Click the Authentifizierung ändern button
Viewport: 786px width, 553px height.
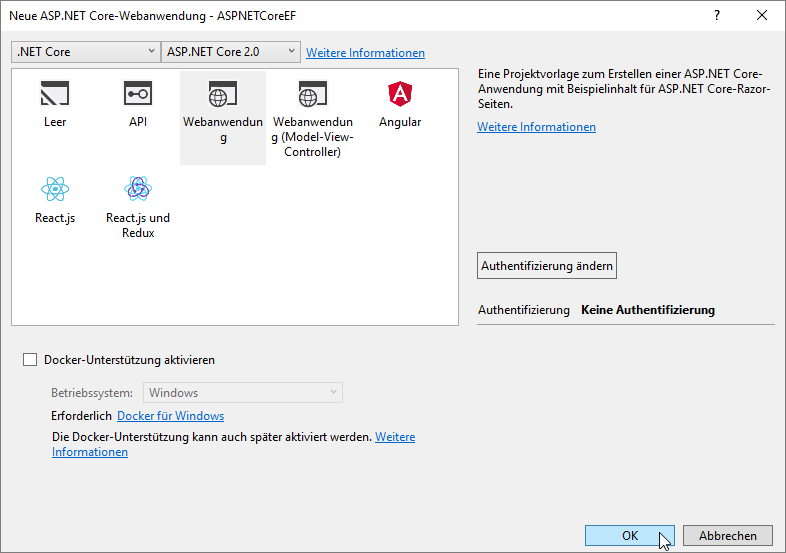[547, 266]
